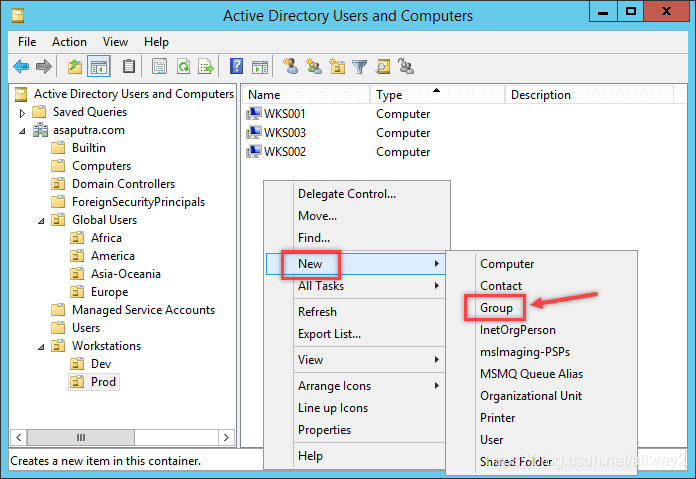Screen dimensions: 696x479
Task: Select Managed Service Accounts in tree
Action: point(143,310)
